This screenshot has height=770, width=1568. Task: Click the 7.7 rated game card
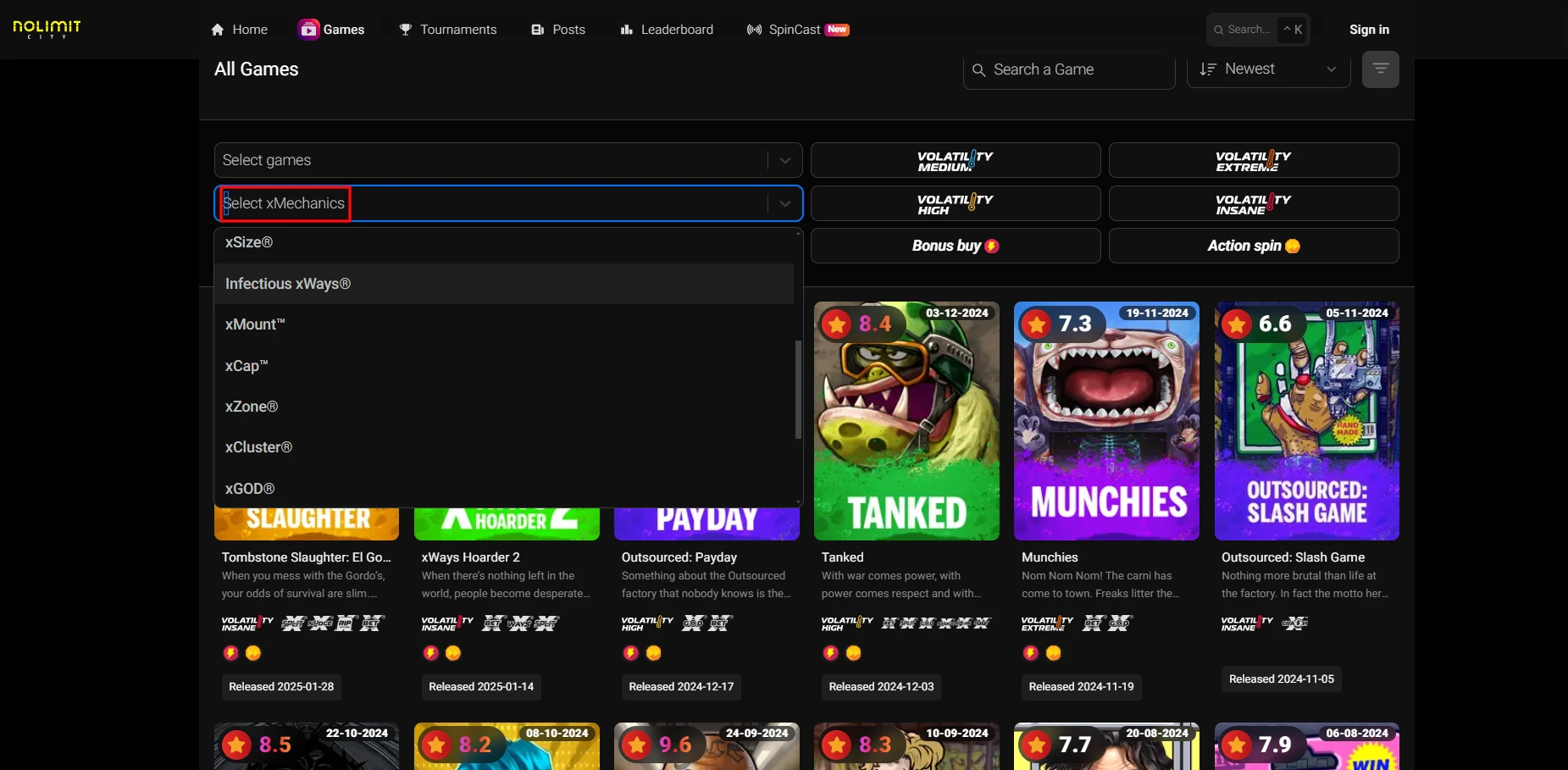[x=1106, y=746]
